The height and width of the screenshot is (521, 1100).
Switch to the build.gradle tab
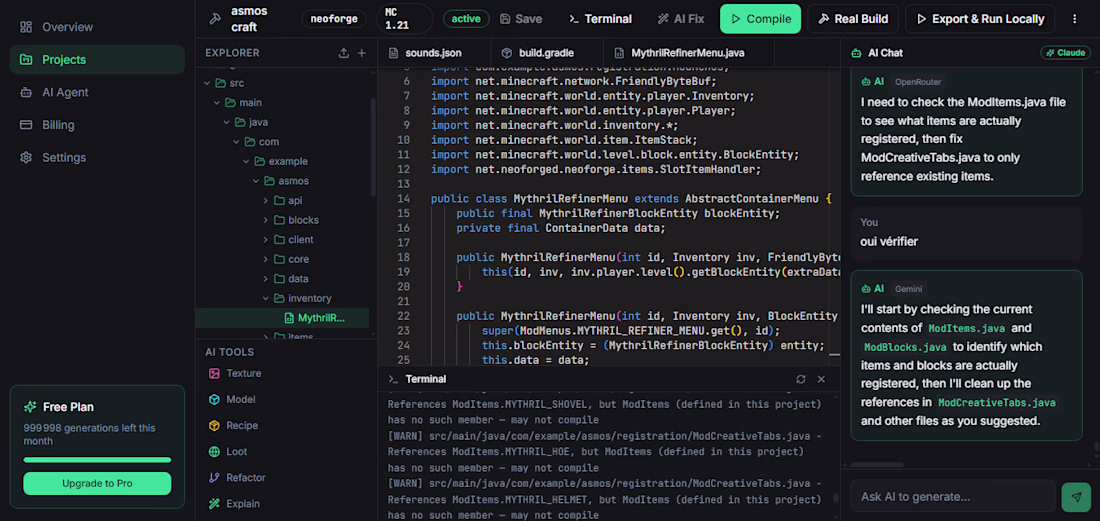(x=546, y=53)
